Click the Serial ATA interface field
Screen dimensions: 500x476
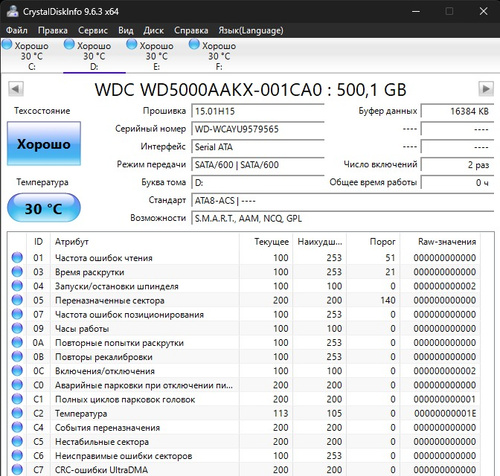[x=258, y=147]
